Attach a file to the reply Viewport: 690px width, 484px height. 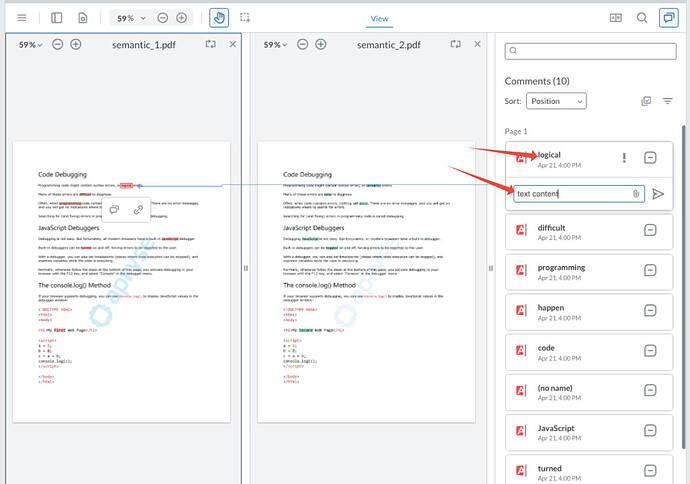pos(636,194)
